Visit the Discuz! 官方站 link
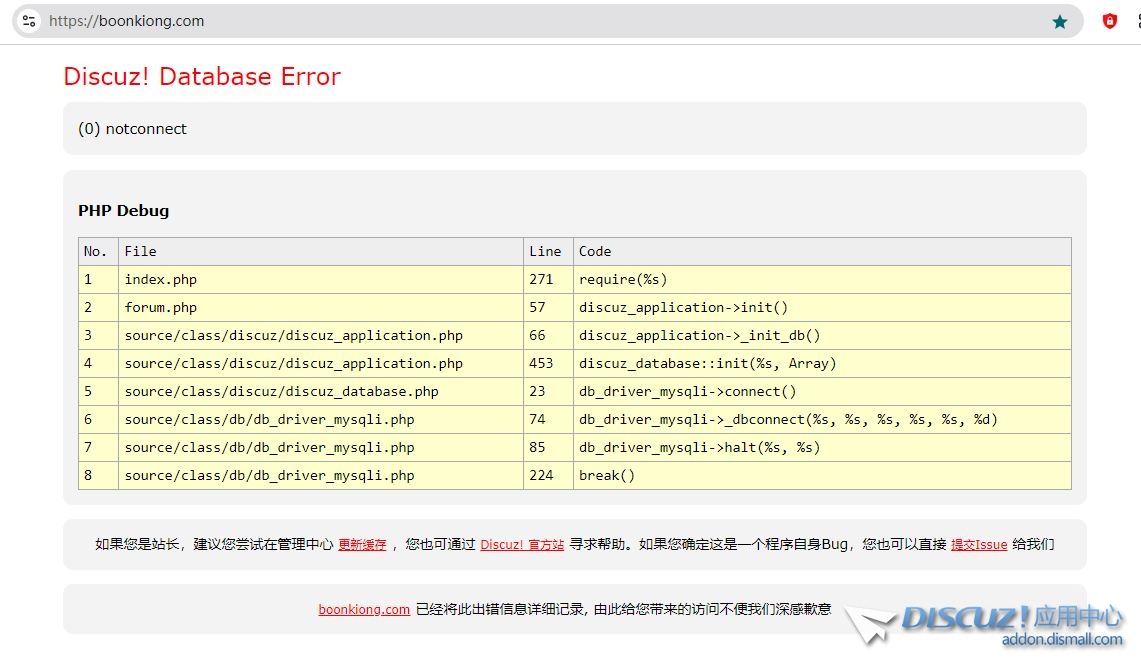Viewport: 1141px width, 665px height. coord(522,545)
